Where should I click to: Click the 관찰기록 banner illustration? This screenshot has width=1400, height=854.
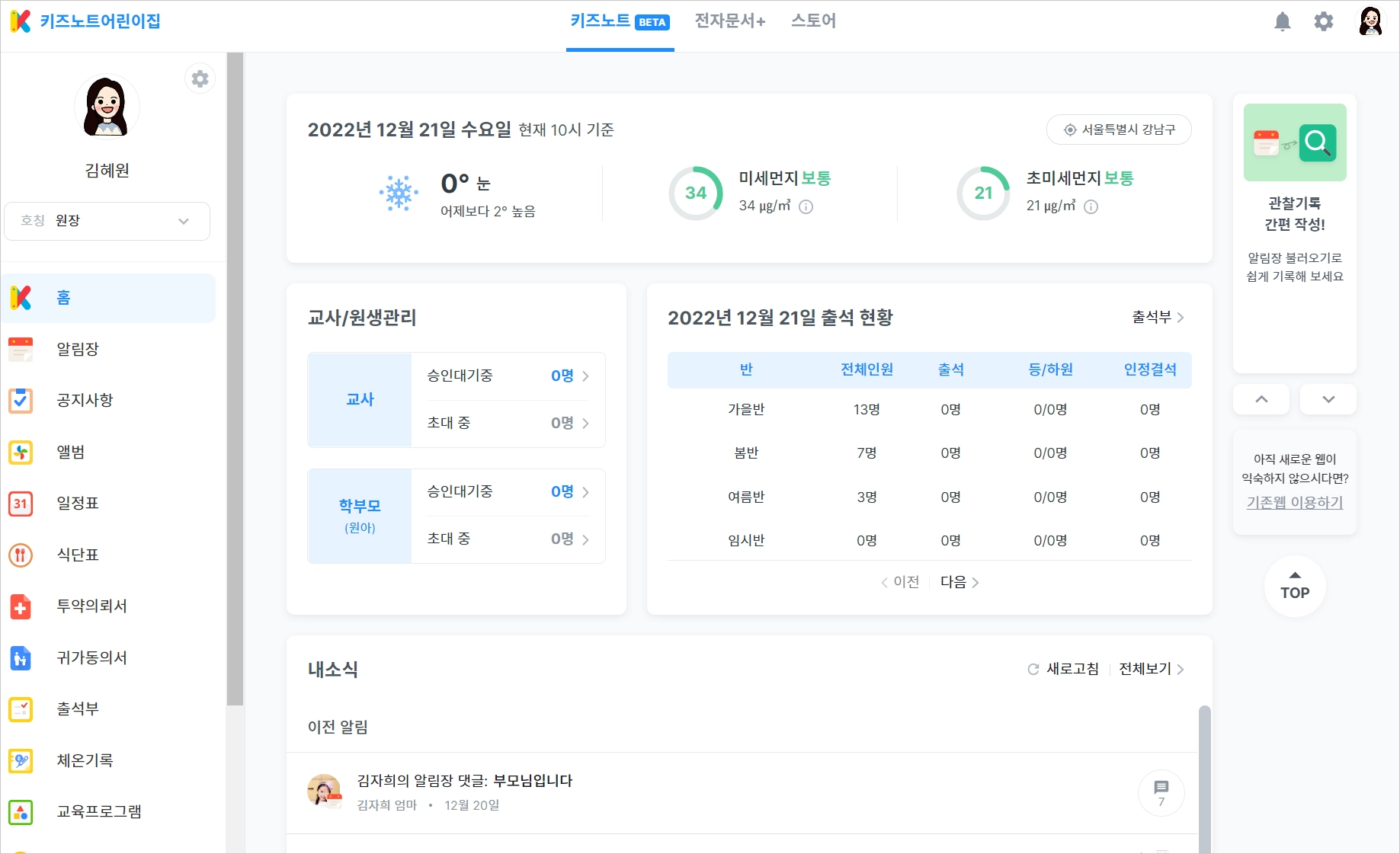(1295, 142)
